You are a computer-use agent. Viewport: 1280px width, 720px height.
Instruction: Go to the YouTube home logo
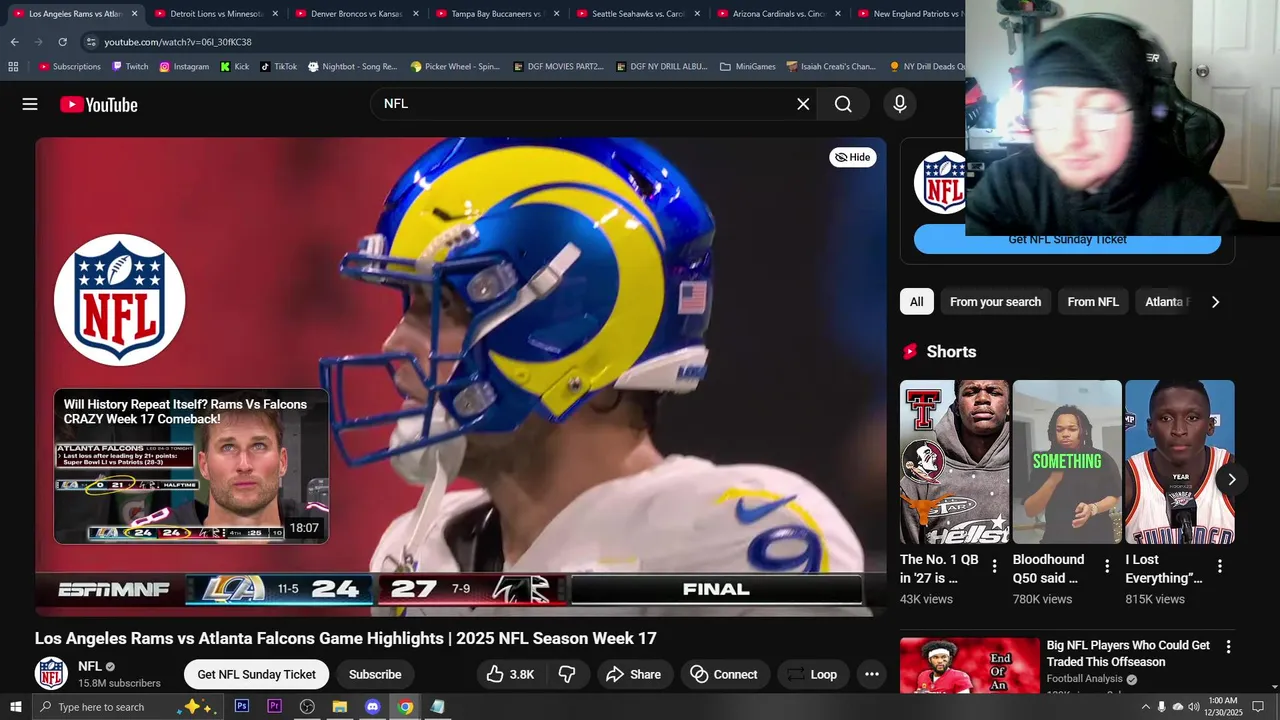click(x=98, y=104)
